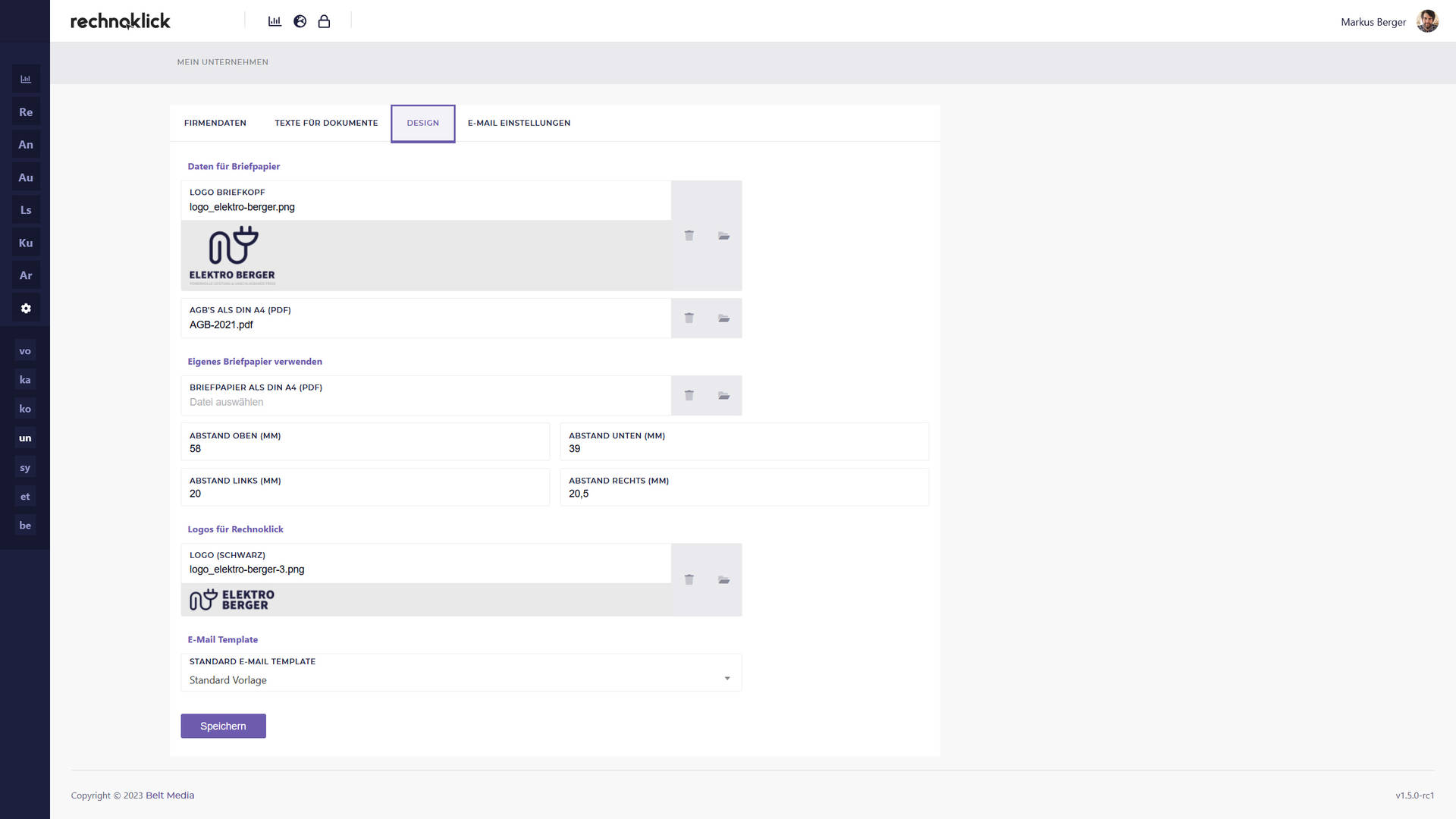
Task: Edit the Abstand Rechts (MM) value
Action: tap(744, 487)
